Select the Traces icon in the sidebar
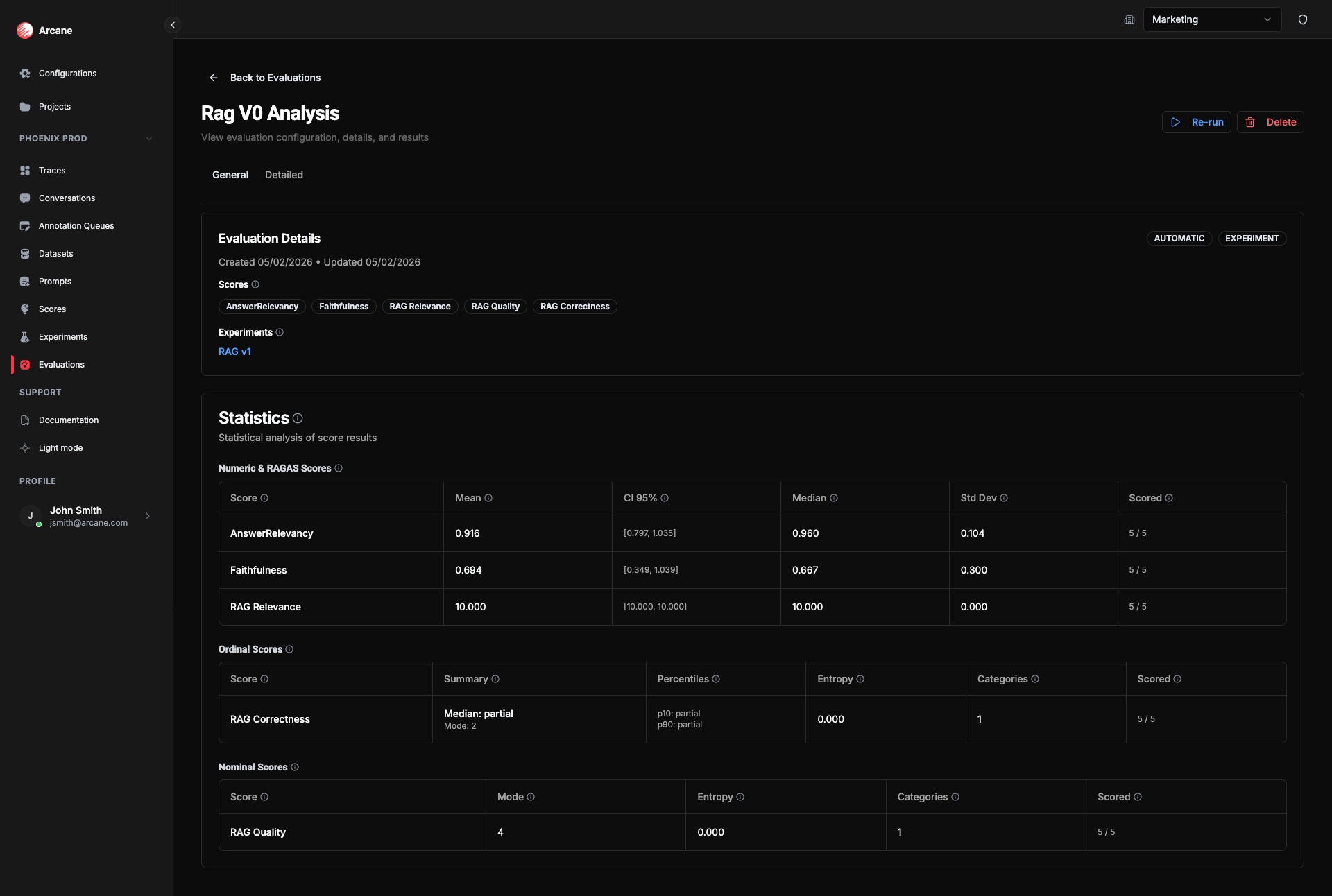The width and height of the screenshot is (1332, 896). point(25,170)
